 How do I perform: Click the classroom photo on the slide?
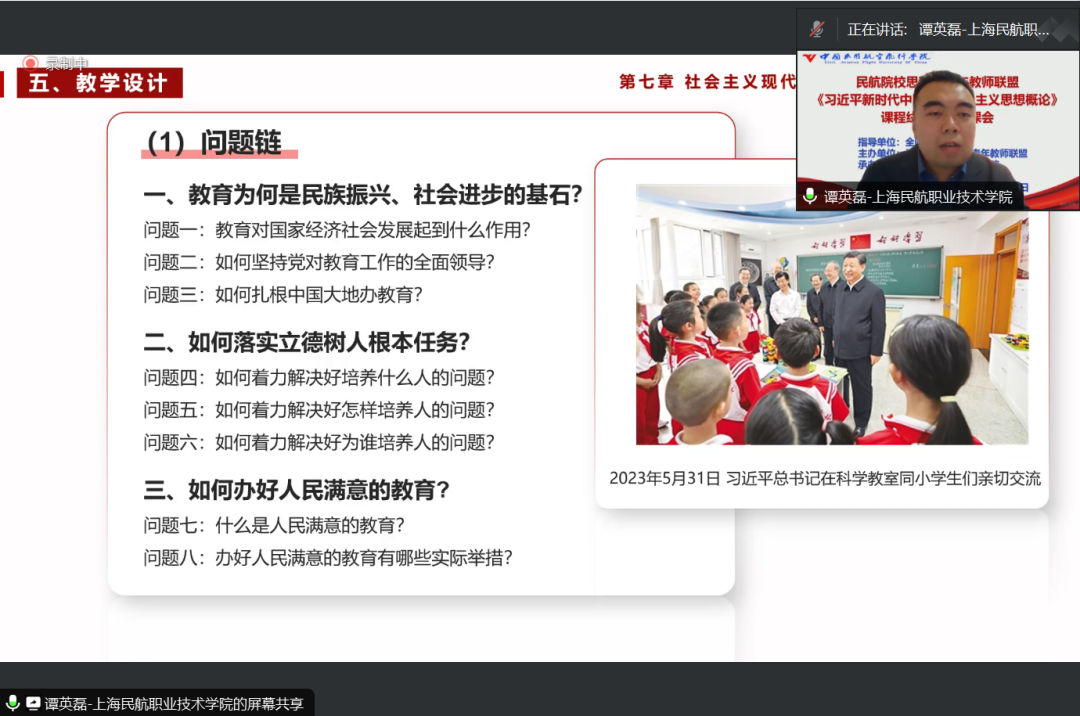coord(831,315)
